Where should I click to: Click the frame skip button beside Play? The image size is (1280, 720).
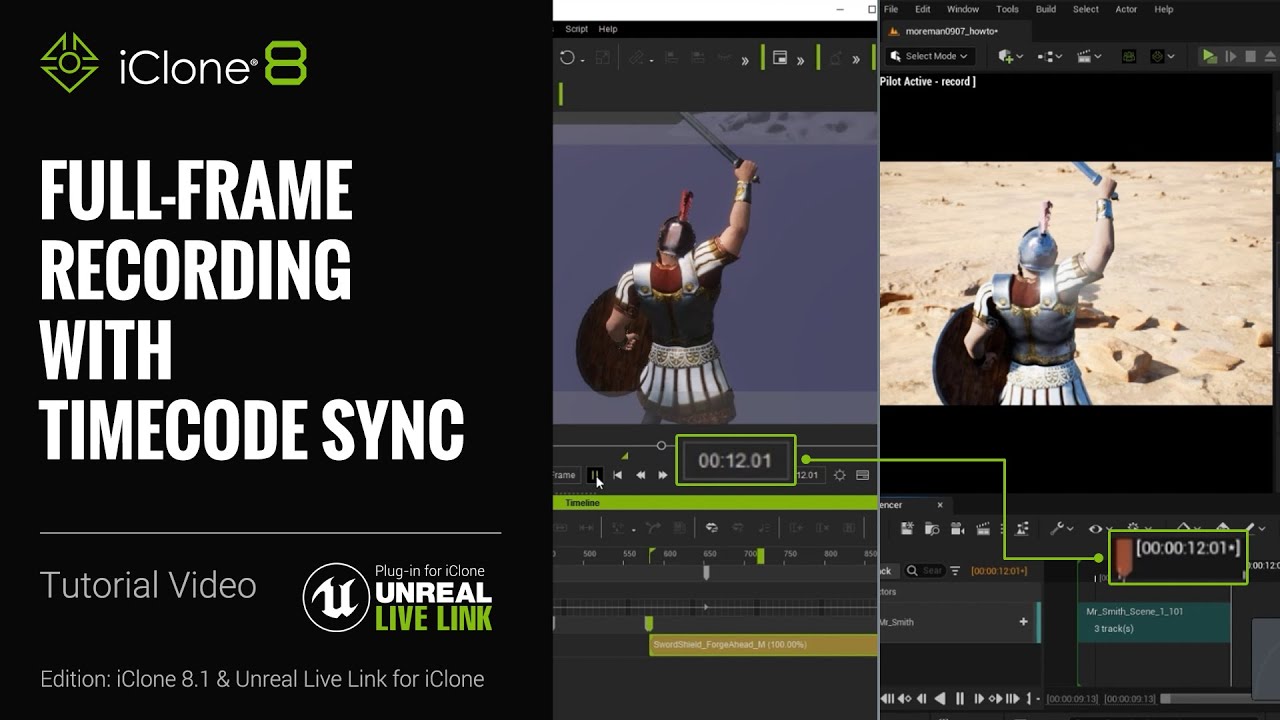click(x=1231, y=57)
